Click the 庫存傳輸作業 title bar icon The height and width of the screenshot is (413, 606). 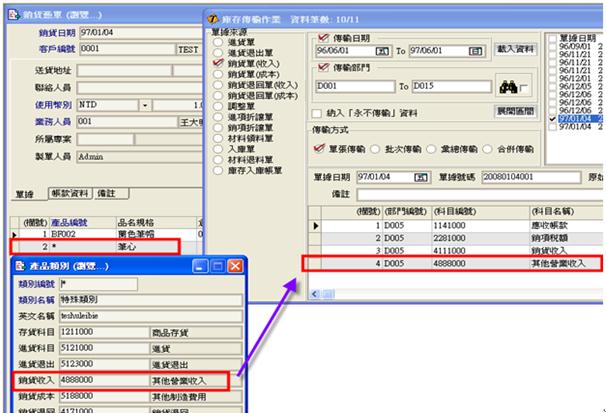point(211,18)
